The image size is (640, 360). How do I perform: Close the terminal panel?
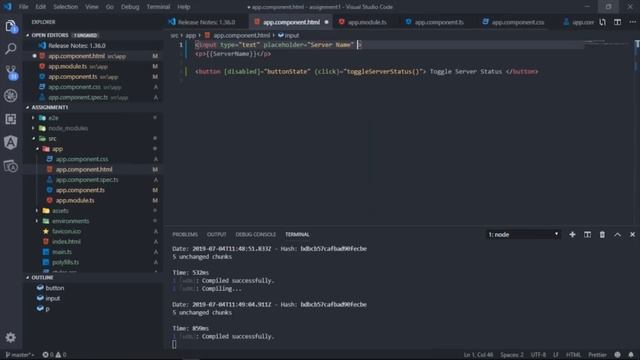pyautogui.click(x=632, y=234)
